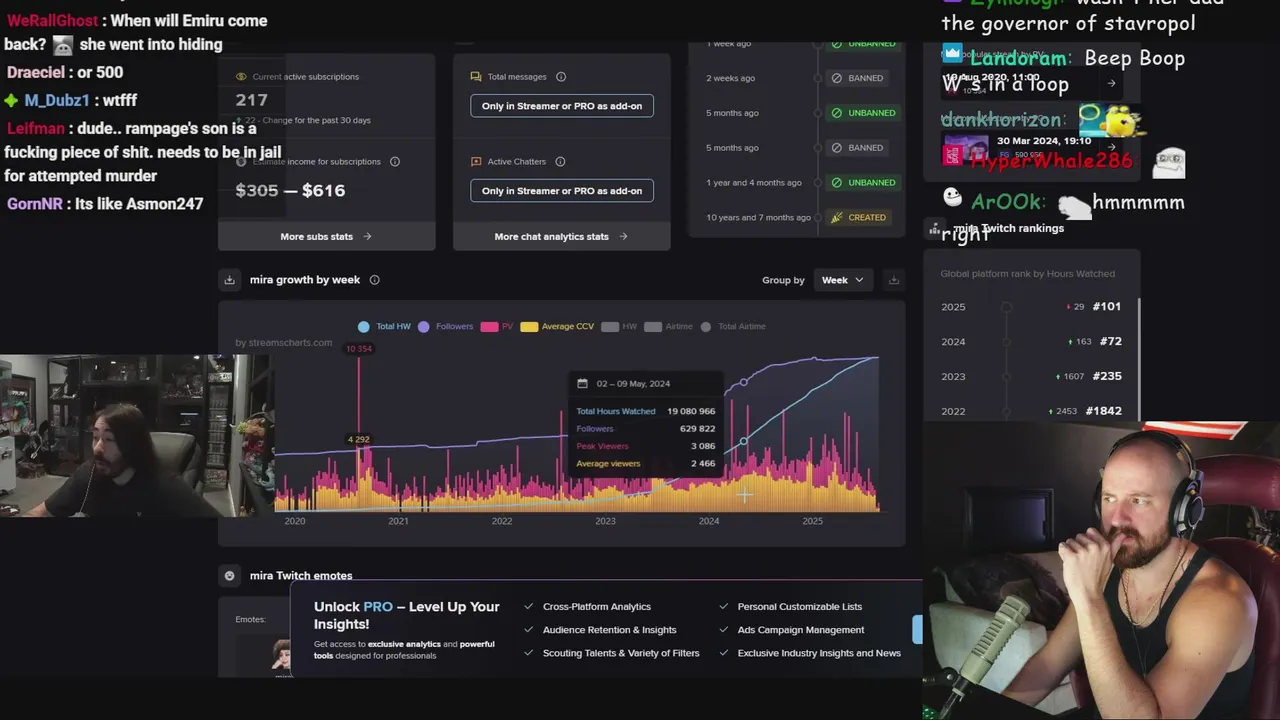Open the info icon next to Total messages
The image size is (1280, 720).
[x=561, y=77]
